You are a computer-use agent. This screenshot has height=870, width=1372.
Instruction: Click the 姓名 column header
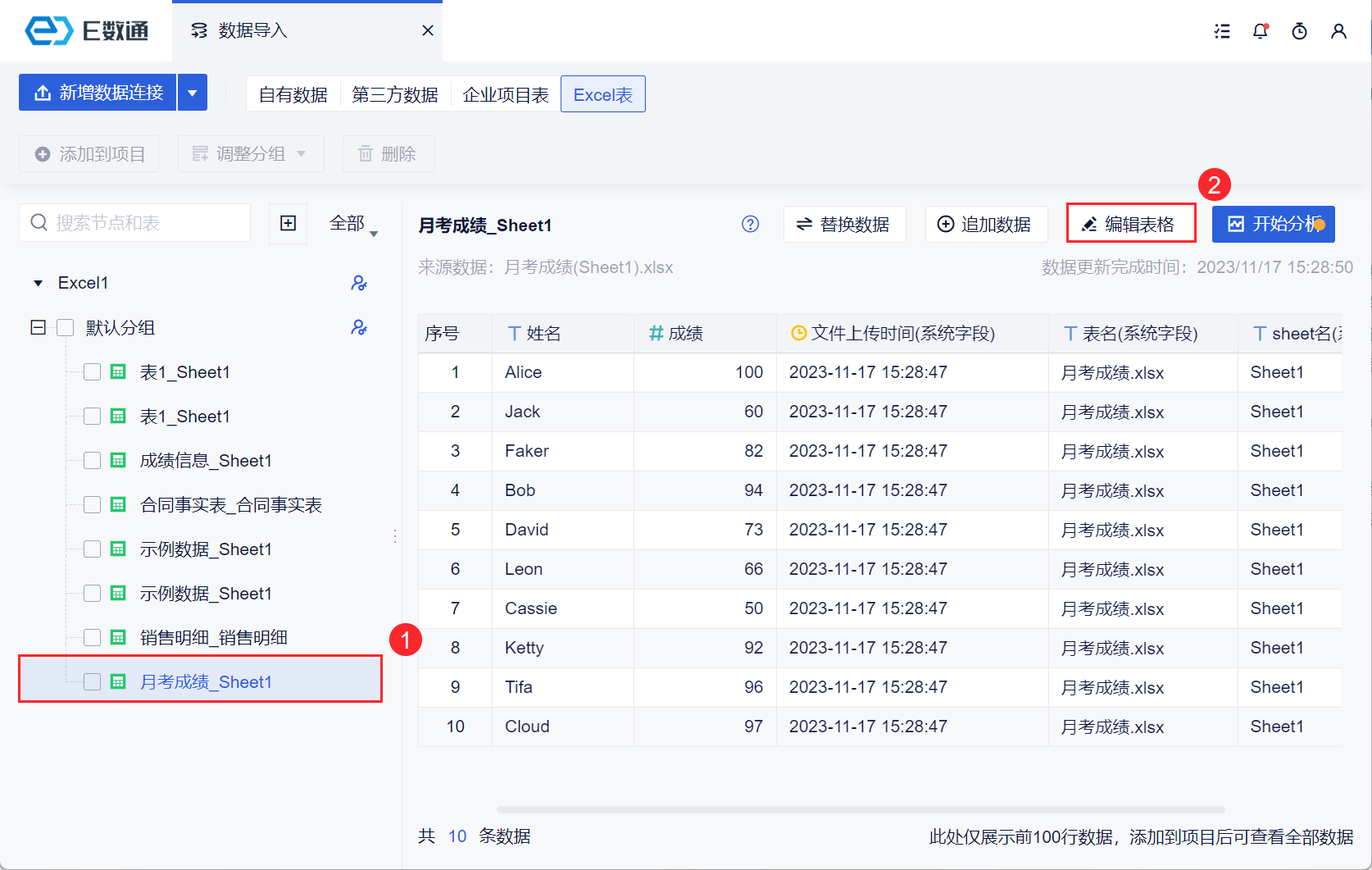(563, 334)
